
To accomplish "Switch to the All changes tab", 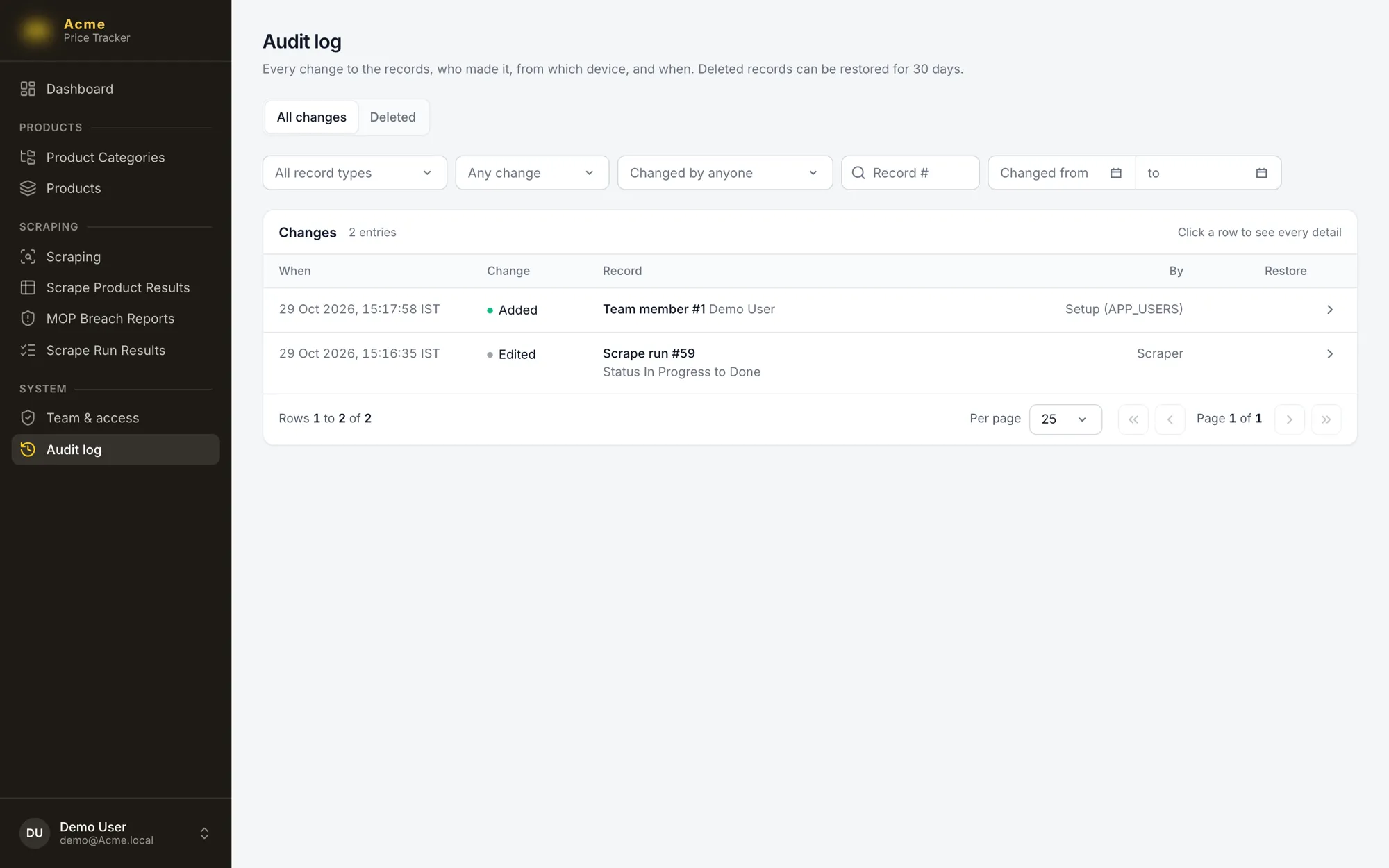I will coord(311,117).
